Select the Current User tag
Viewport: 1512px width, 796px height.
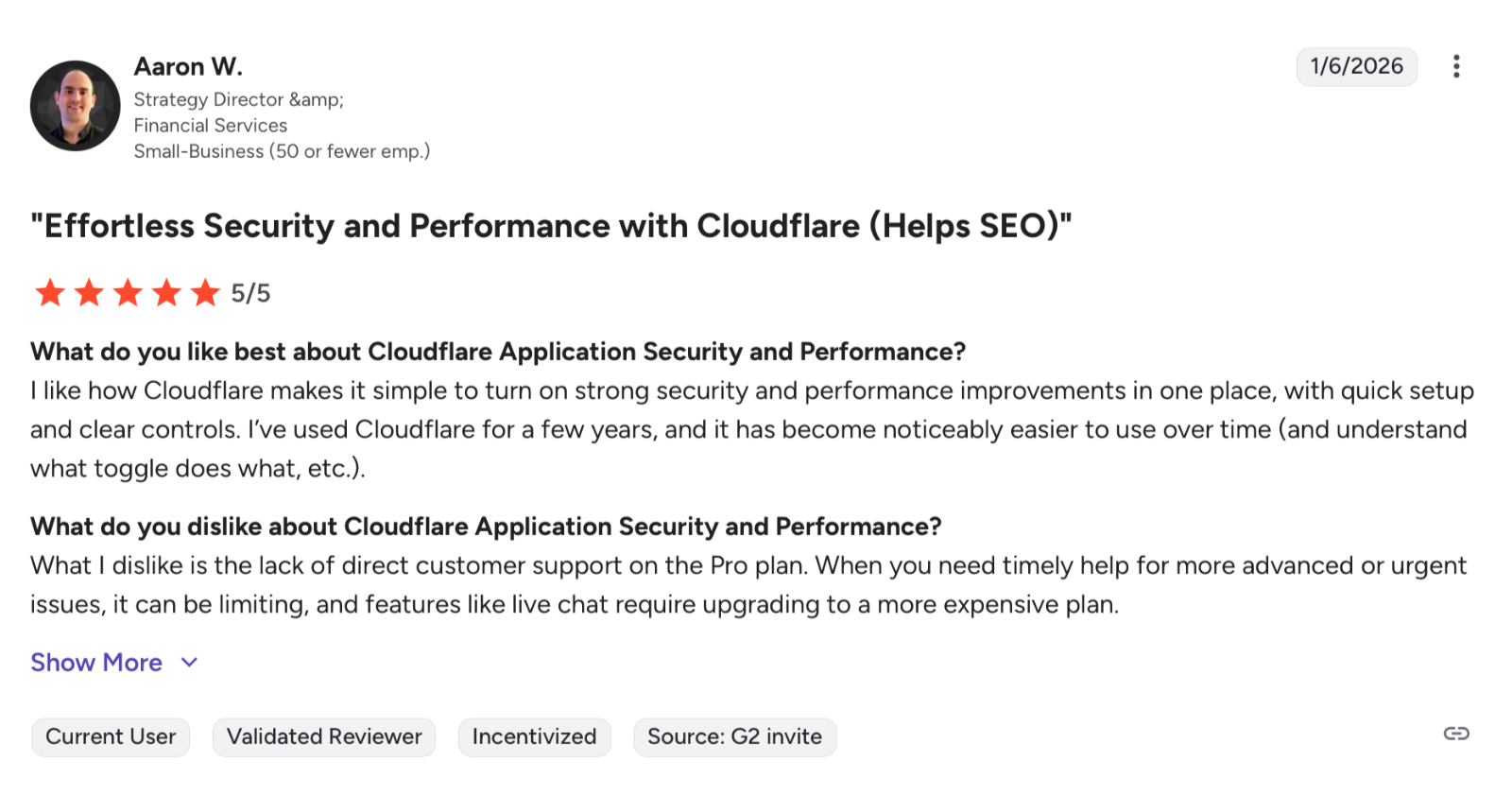click(111, 736)
